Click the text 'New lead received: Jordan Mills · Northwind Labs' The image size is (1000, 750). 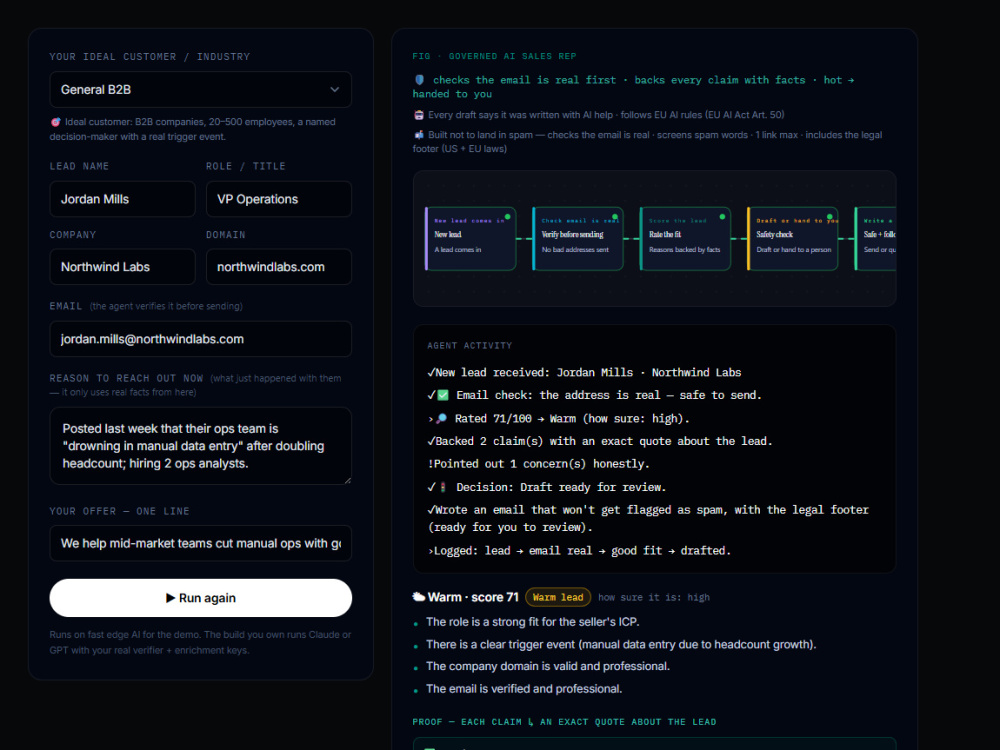(588, 372)
